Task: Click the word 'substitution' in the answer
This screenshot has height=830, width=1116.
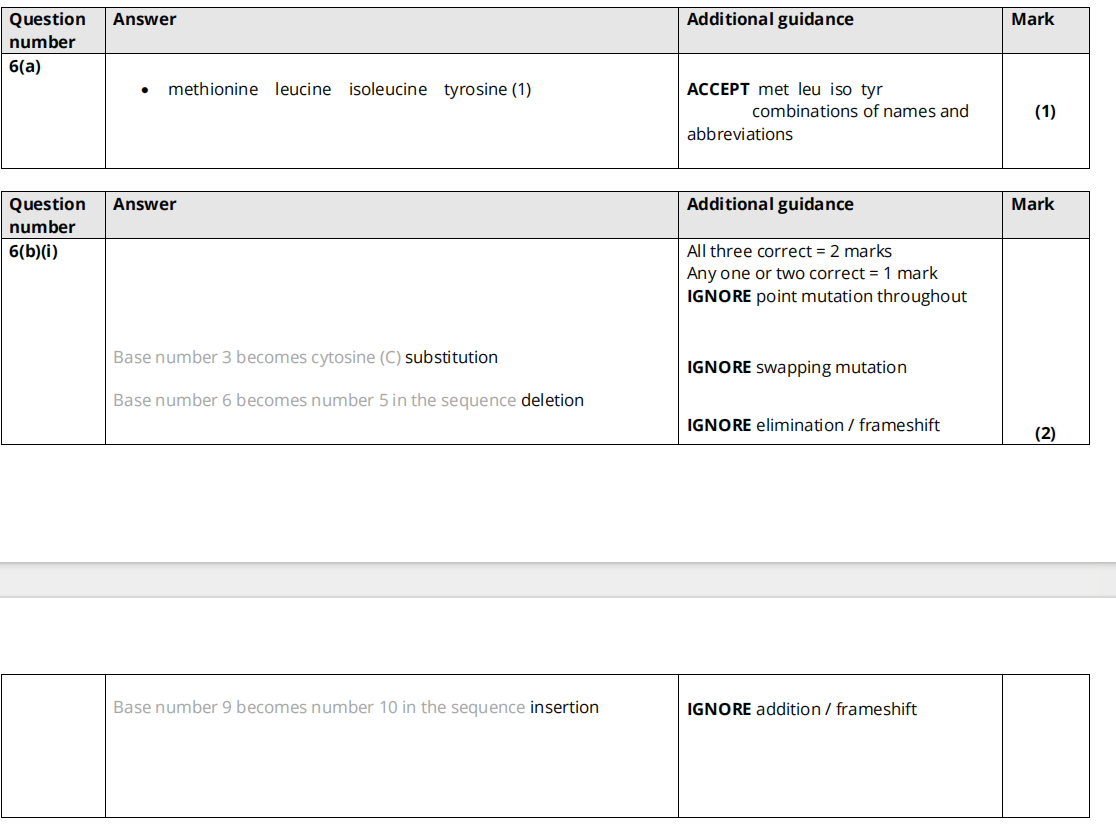Action: [x=451, y=358]
